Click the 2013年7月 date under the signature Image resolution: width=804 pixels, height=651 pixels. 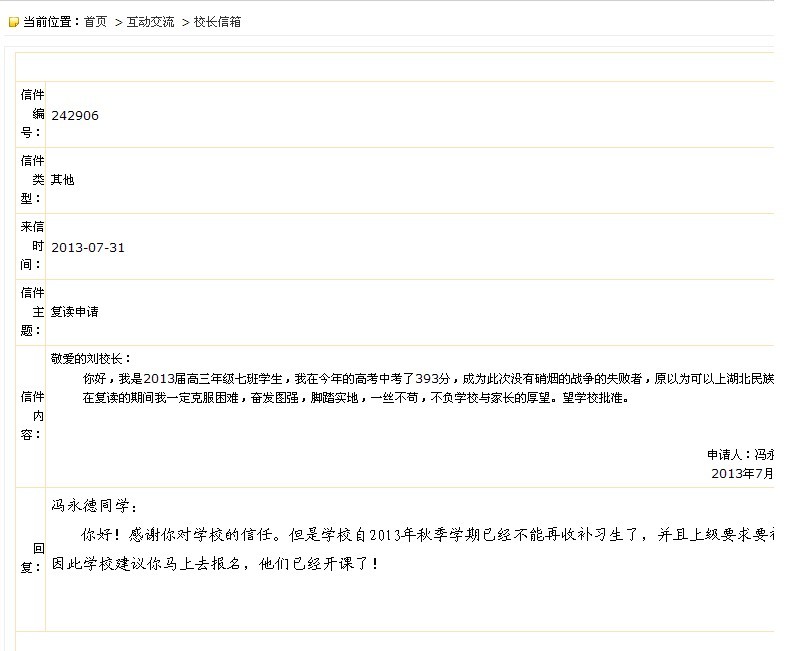pos(742,472)
